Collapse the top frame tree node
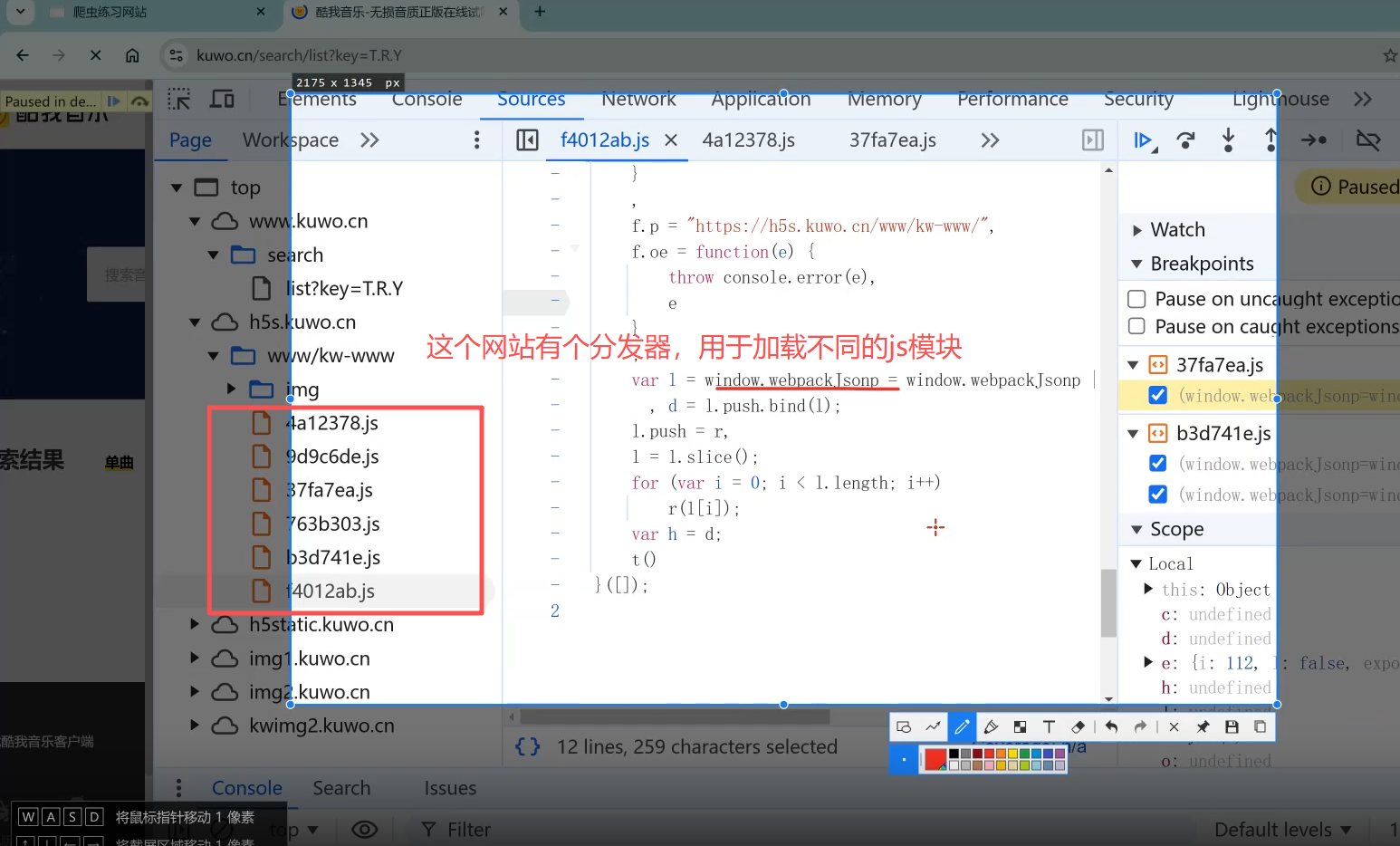This screenshot has height=846, width=1400. (x=177, y=187)
